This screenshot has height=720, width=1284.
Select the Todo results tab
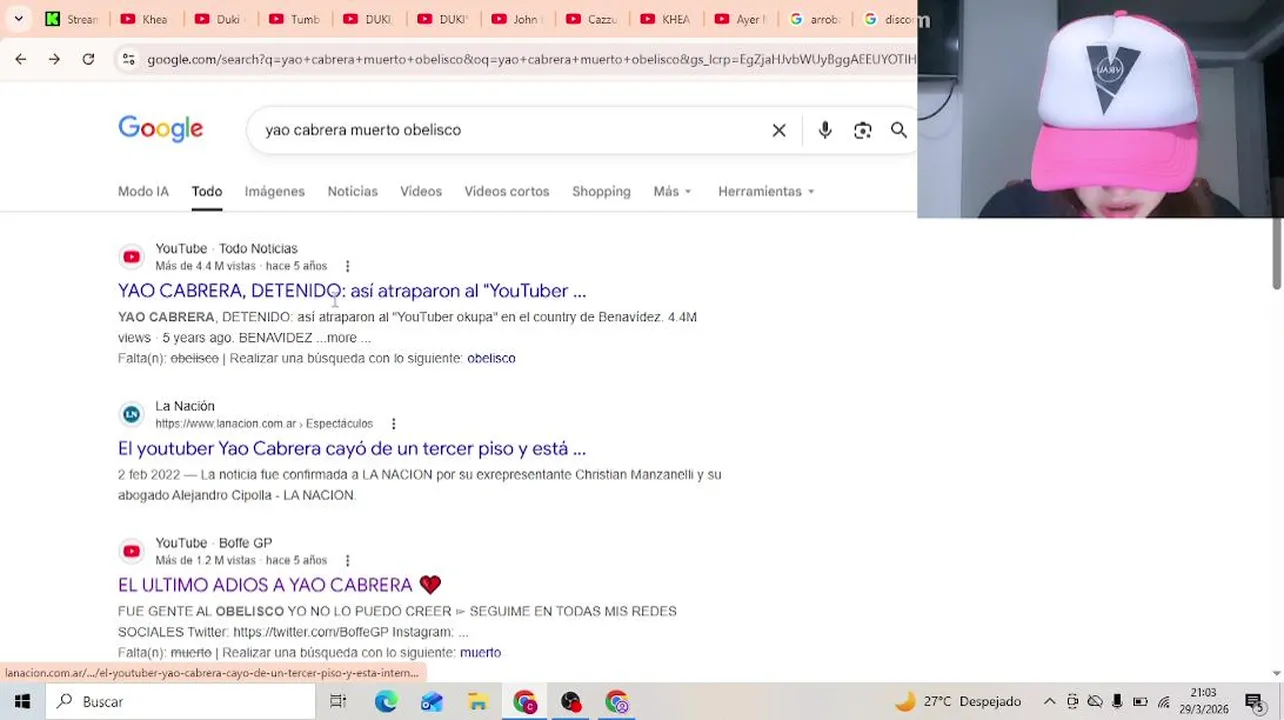pyautogui.click(x=207, y=191)
